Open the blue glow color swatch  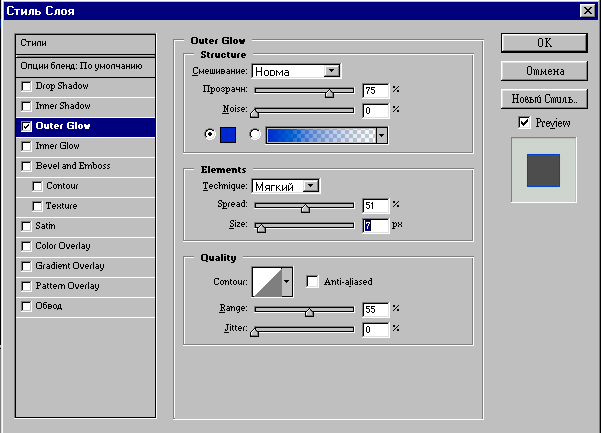pos(228,135)
